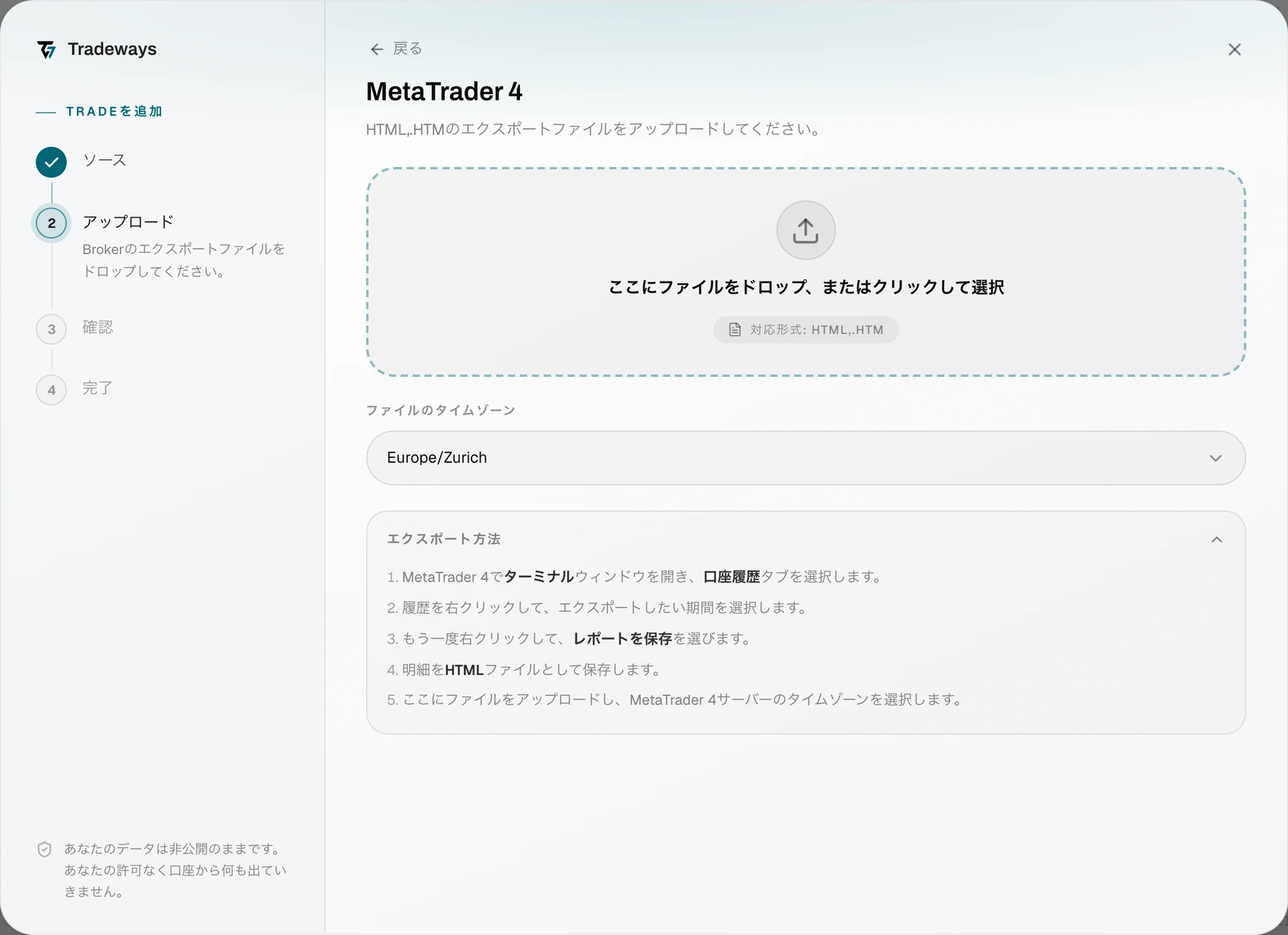The height and width of the screenshot is (935, 1288).
Task: Click the エクスポート方法 header text
Action: [x=443, y=539]
